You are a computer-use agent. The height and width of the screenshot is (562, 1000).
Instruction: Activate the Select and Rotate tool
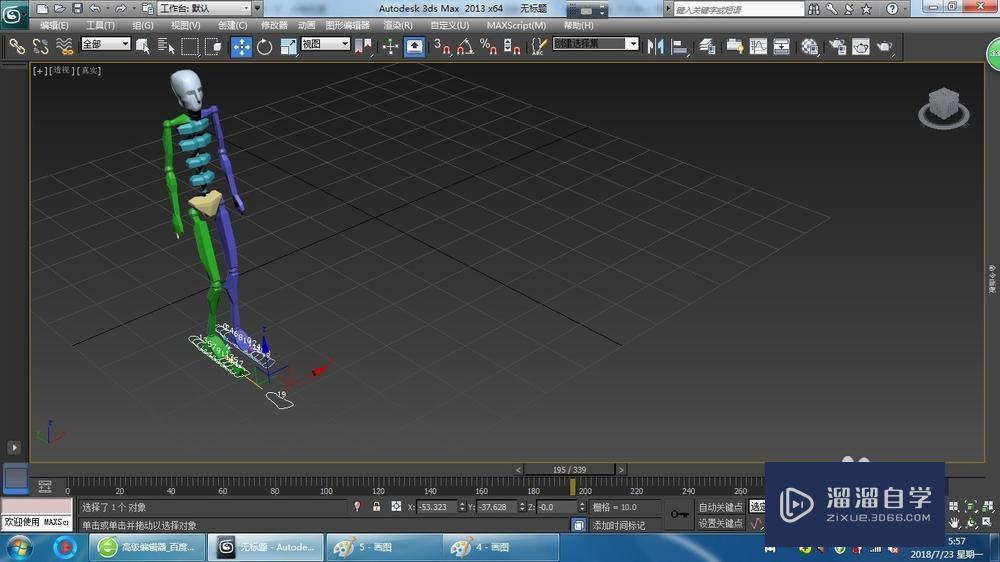pyautogui.click(x=265, y=47)
